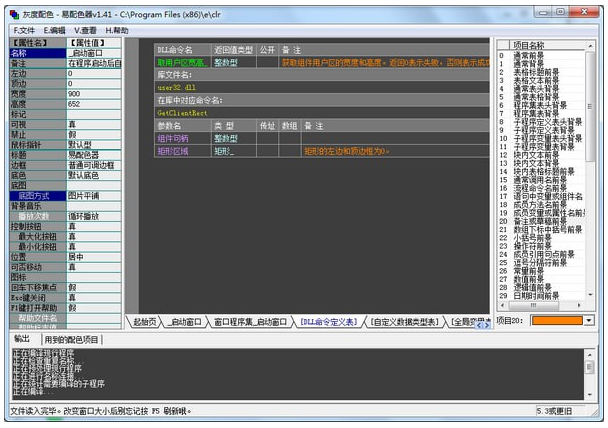Open the H.帮助 menu

(116, 30)
